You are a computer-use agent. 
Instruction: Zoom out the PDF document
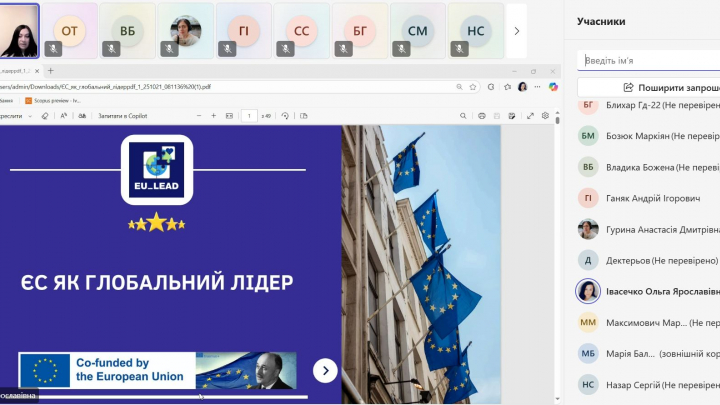[199, 116]
